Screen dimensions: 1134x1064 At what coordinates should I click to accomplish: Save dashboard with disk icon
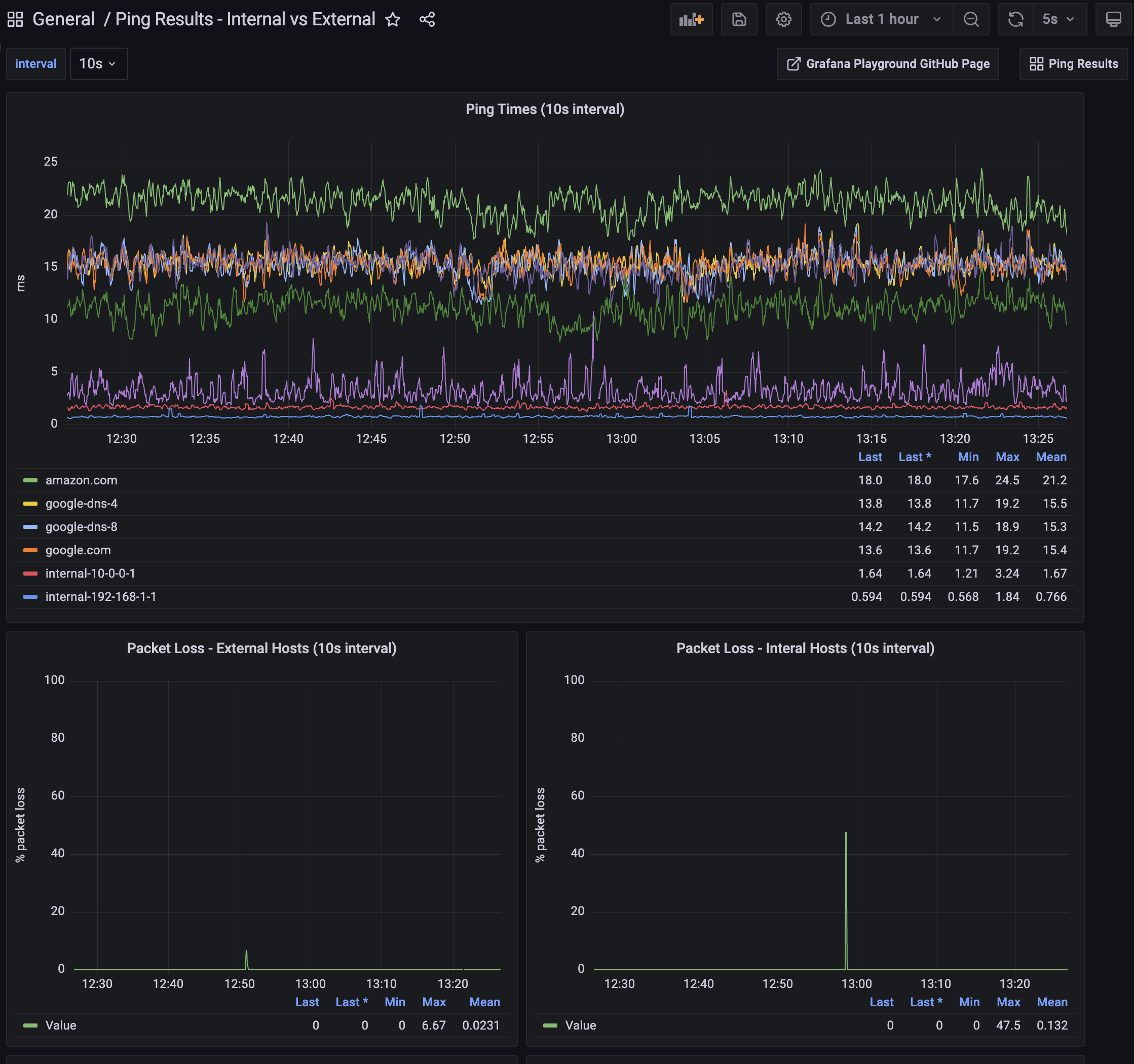coord(739,19)
